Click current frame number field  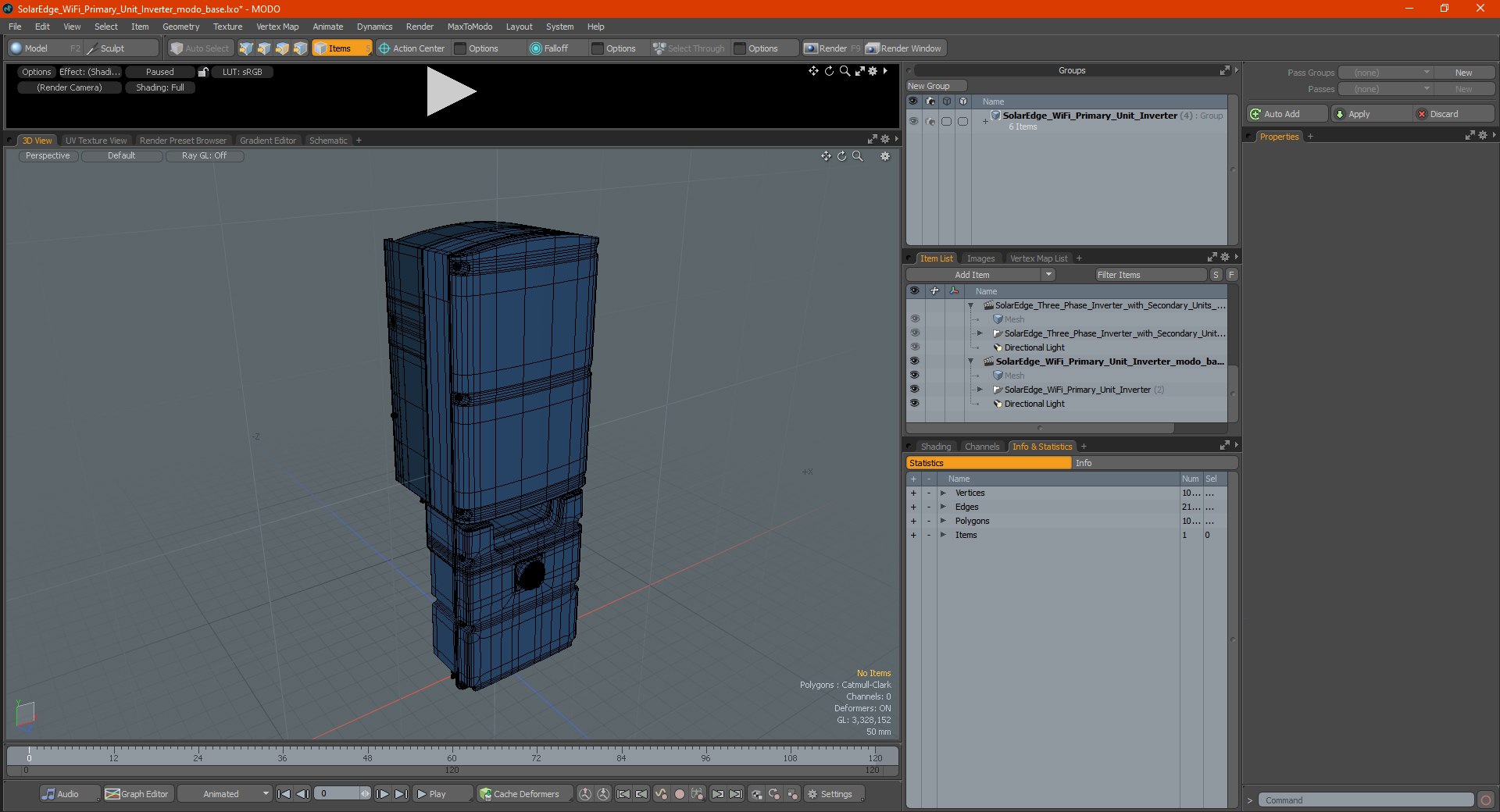click(338, 794)
